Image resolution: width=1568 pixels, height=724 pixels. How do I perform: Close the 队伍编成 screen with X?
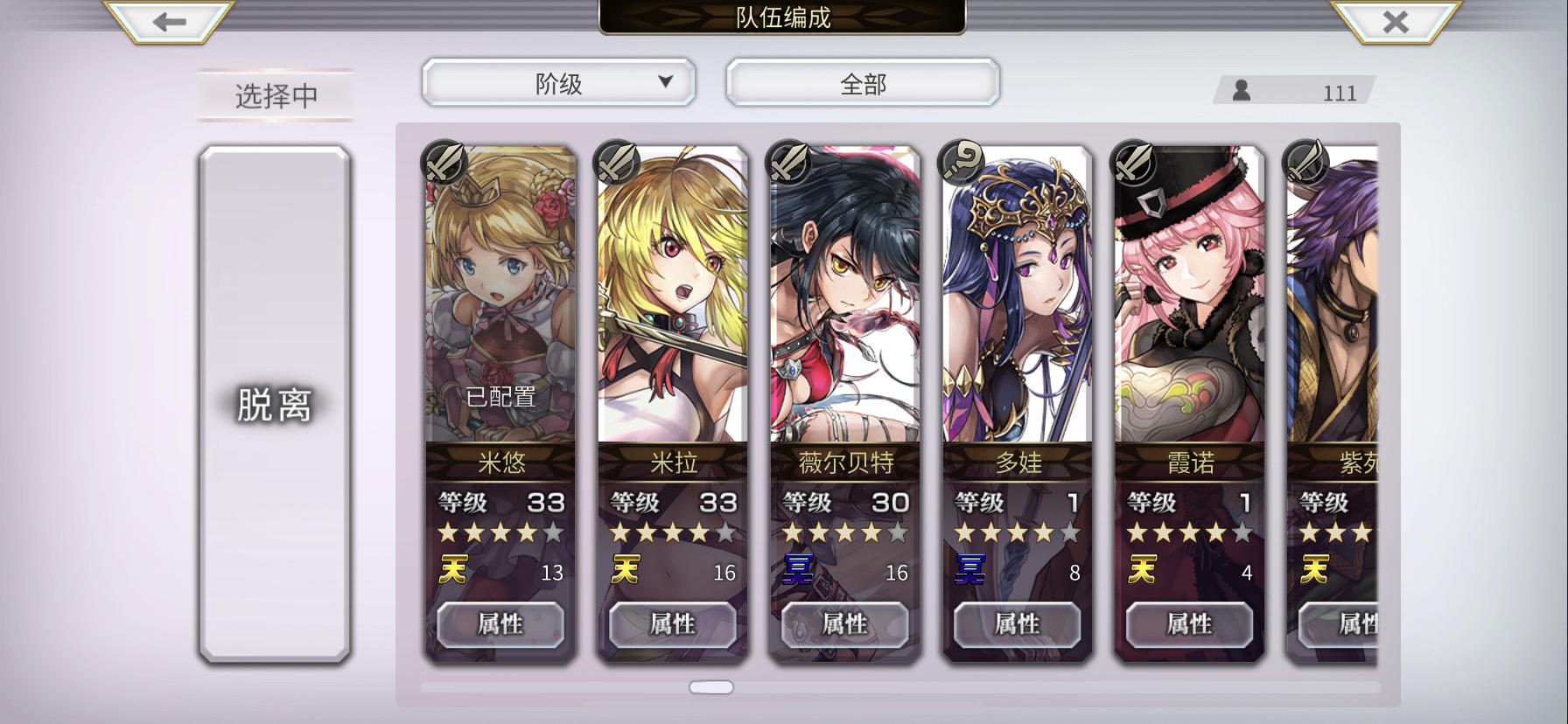[1396, 21]
